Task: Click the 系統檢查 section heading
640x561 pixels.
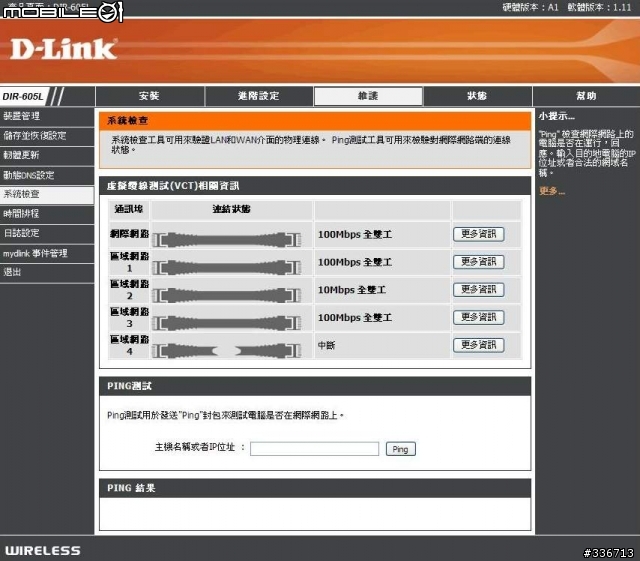Action: [128, 121]
